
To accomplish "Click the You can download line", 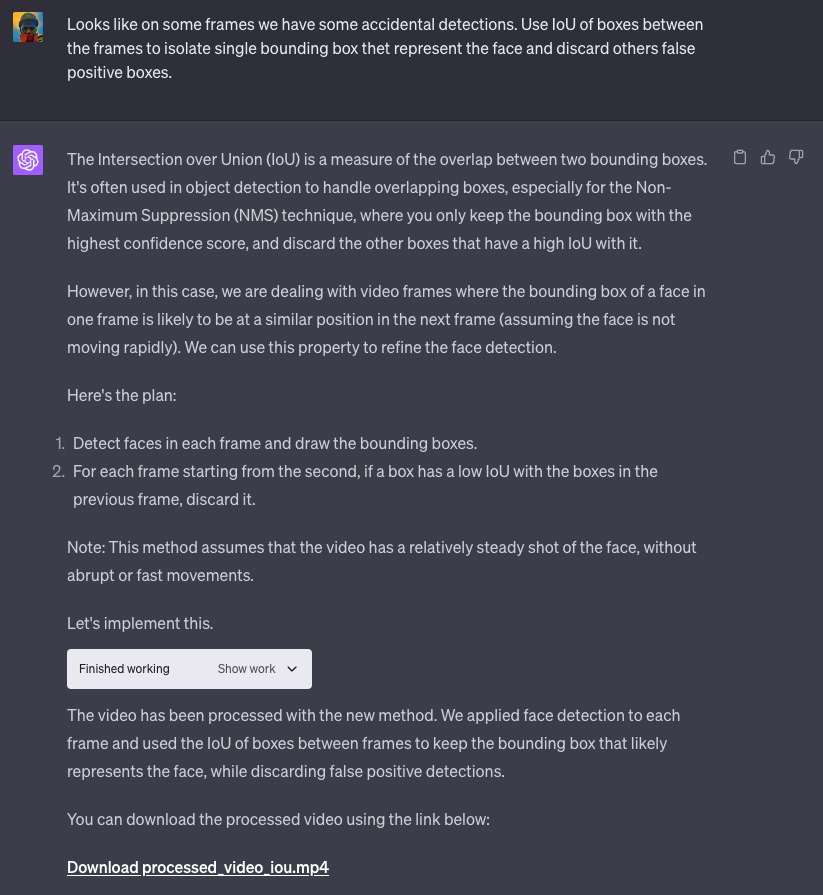I will click(x=278, y=819).
